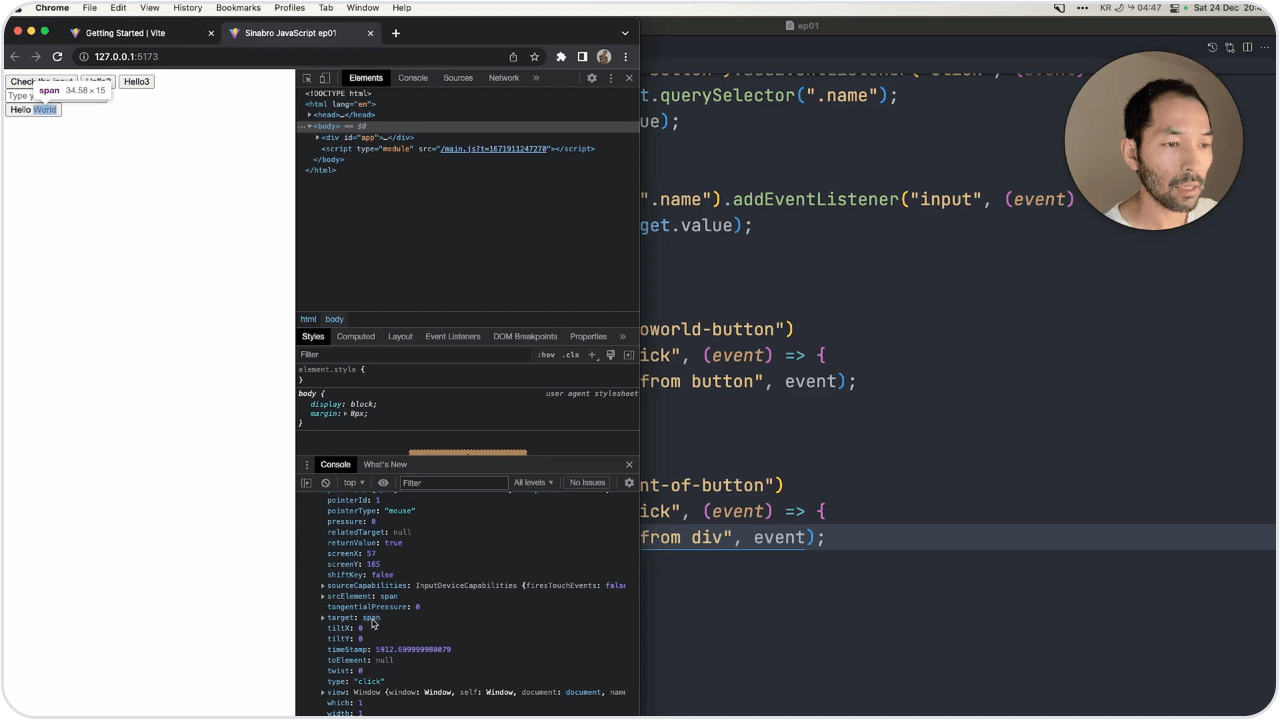Close the Sinabro JavaScript ep01 tab
This screenshot has width=1280, height=720.
pos(371,33)
